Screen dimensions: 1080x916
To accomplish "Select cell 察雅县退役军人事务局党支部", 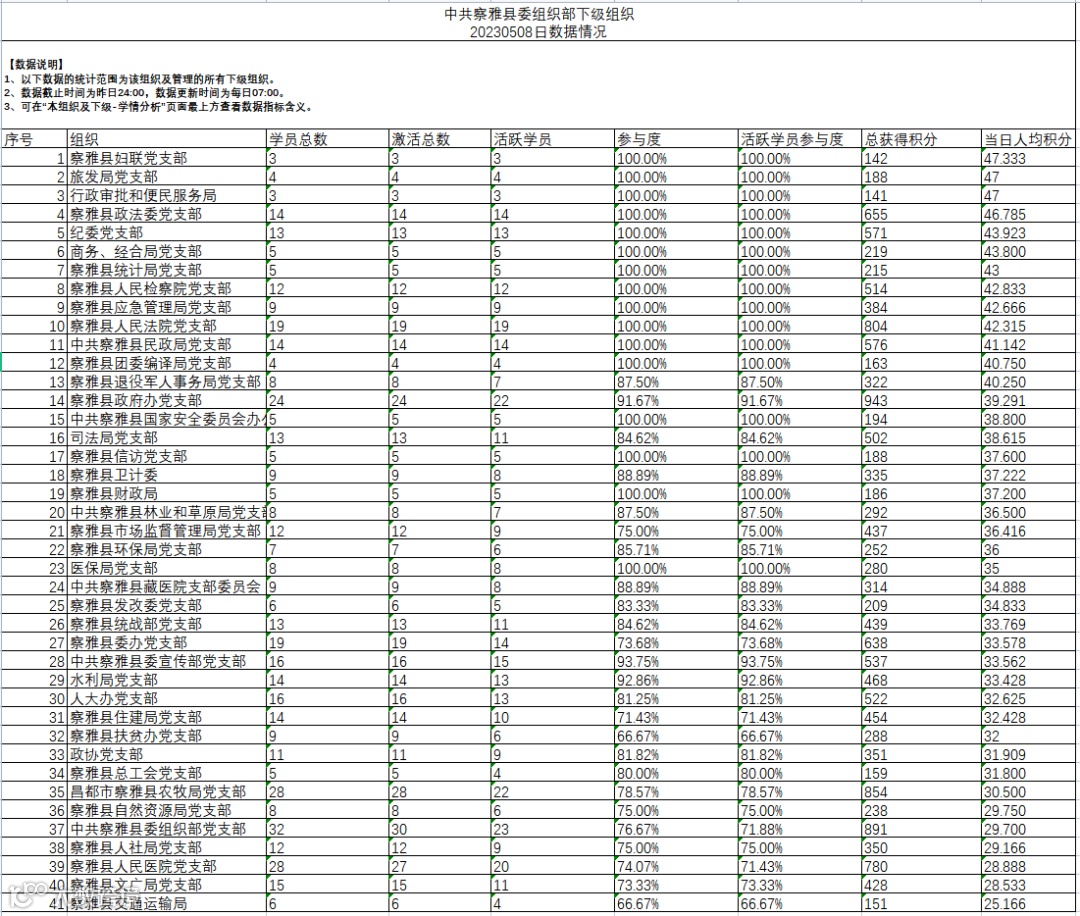I will [167, 382].
